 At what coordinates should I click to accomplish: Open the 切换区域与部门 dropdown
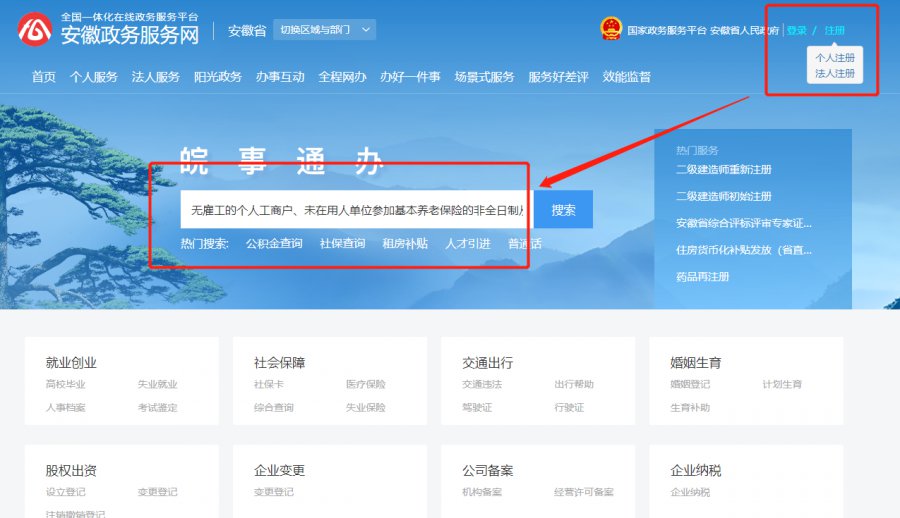pyautogui.click(x=324, y=29)
